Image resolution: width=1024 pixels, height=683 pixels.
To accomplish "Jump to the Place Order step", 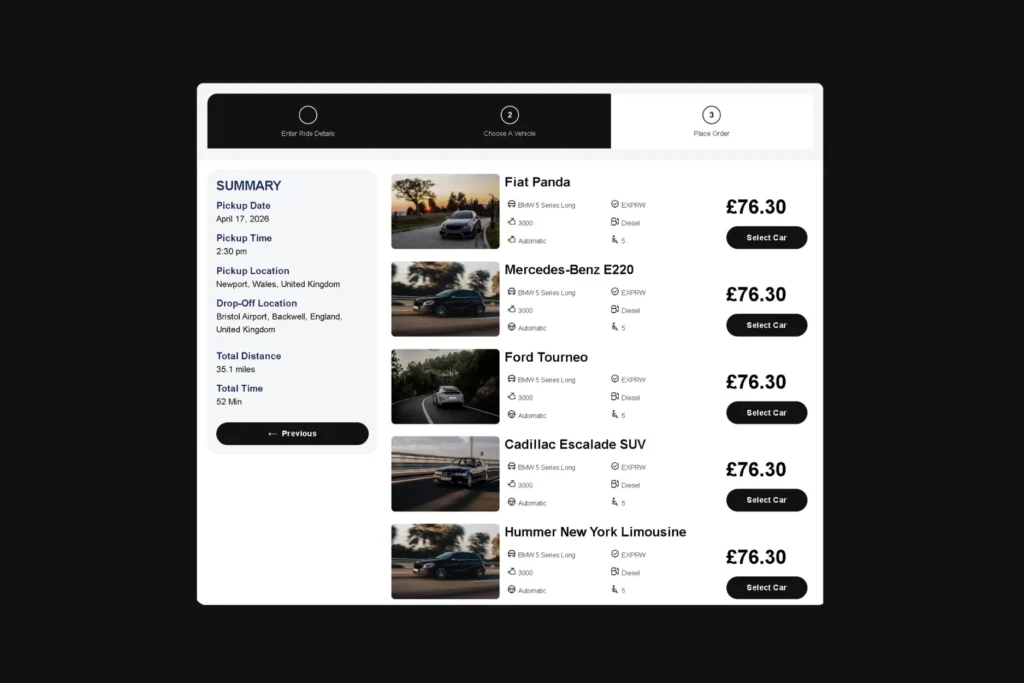I will [x=711, y=121].
